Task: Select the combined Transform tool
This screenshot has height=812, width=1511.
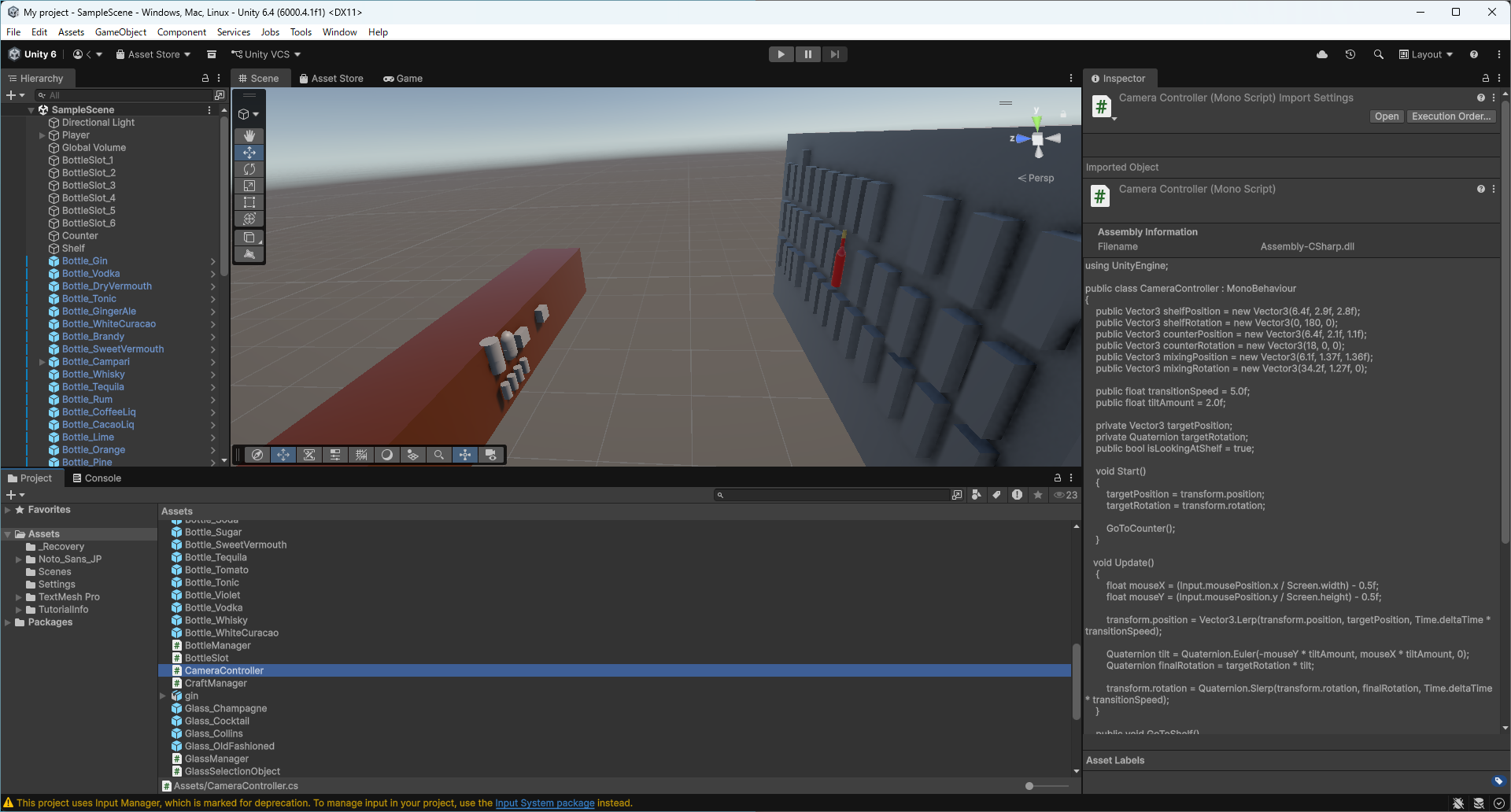Action: [249, 219]
